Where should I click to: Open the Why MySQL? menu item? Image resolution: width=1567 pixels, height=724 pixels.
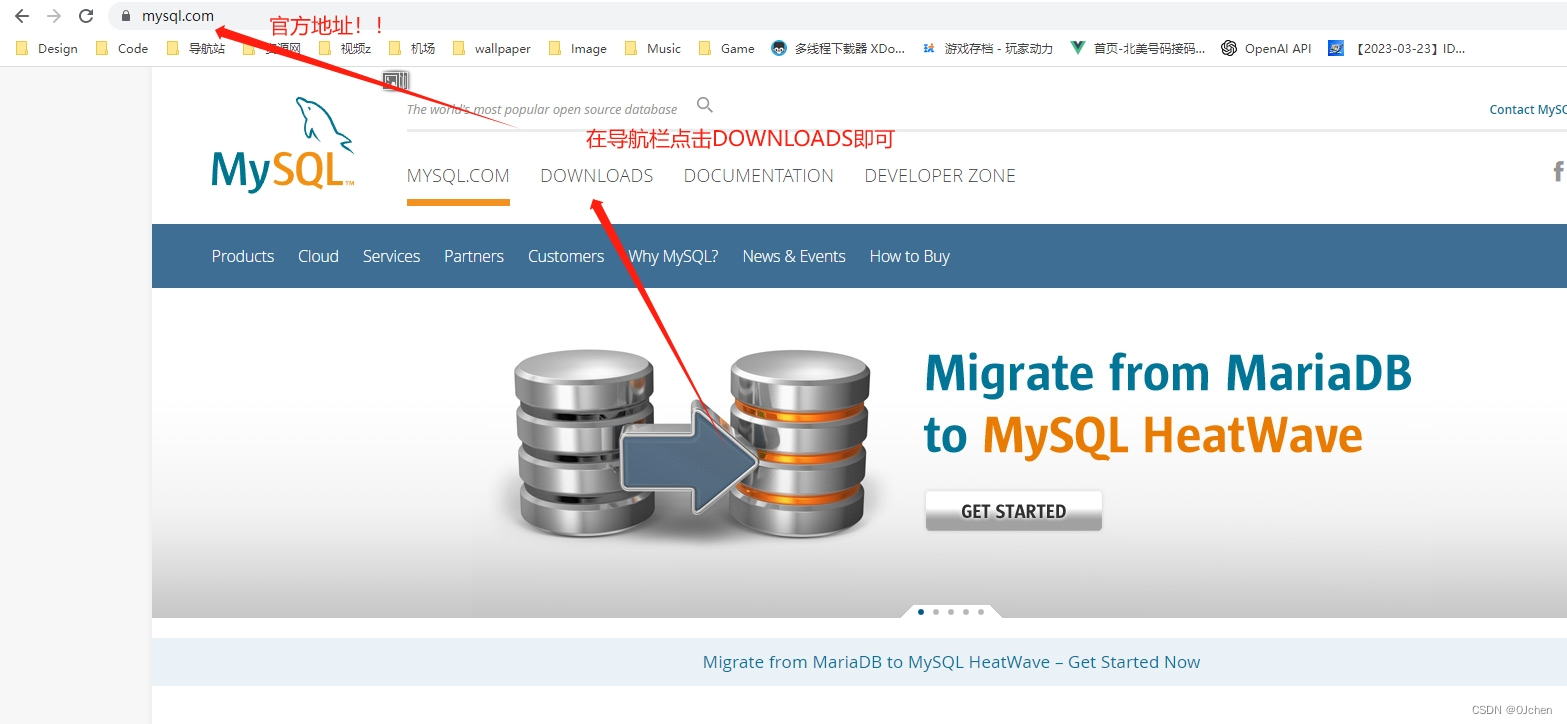pyautogui.click(x=673, y=256)
